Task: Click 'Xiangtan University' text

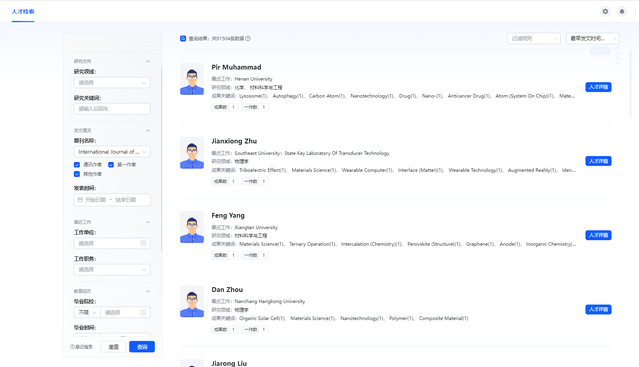Action: pyautogui.click(x=256, y=227)
